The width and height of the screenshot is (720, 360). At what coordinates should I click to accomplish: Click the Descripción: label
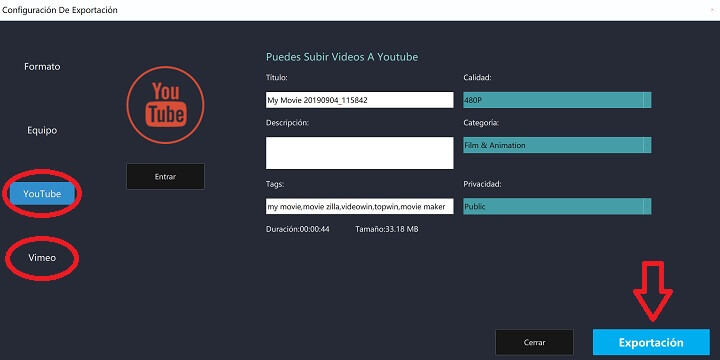click(x=287, y=123)
